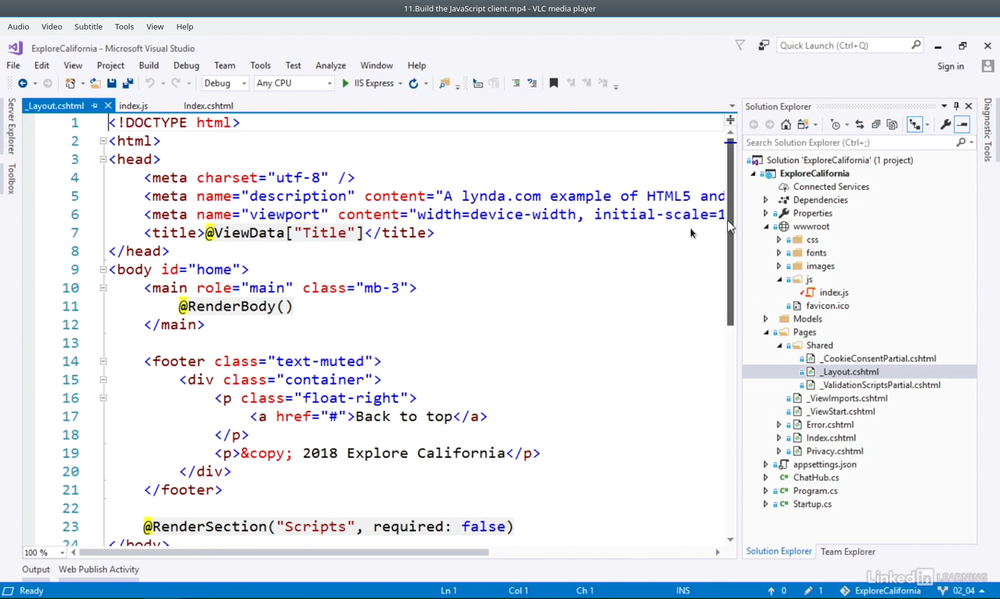Collapse the body tag on line 9
1000x599 pixels.
103,269
